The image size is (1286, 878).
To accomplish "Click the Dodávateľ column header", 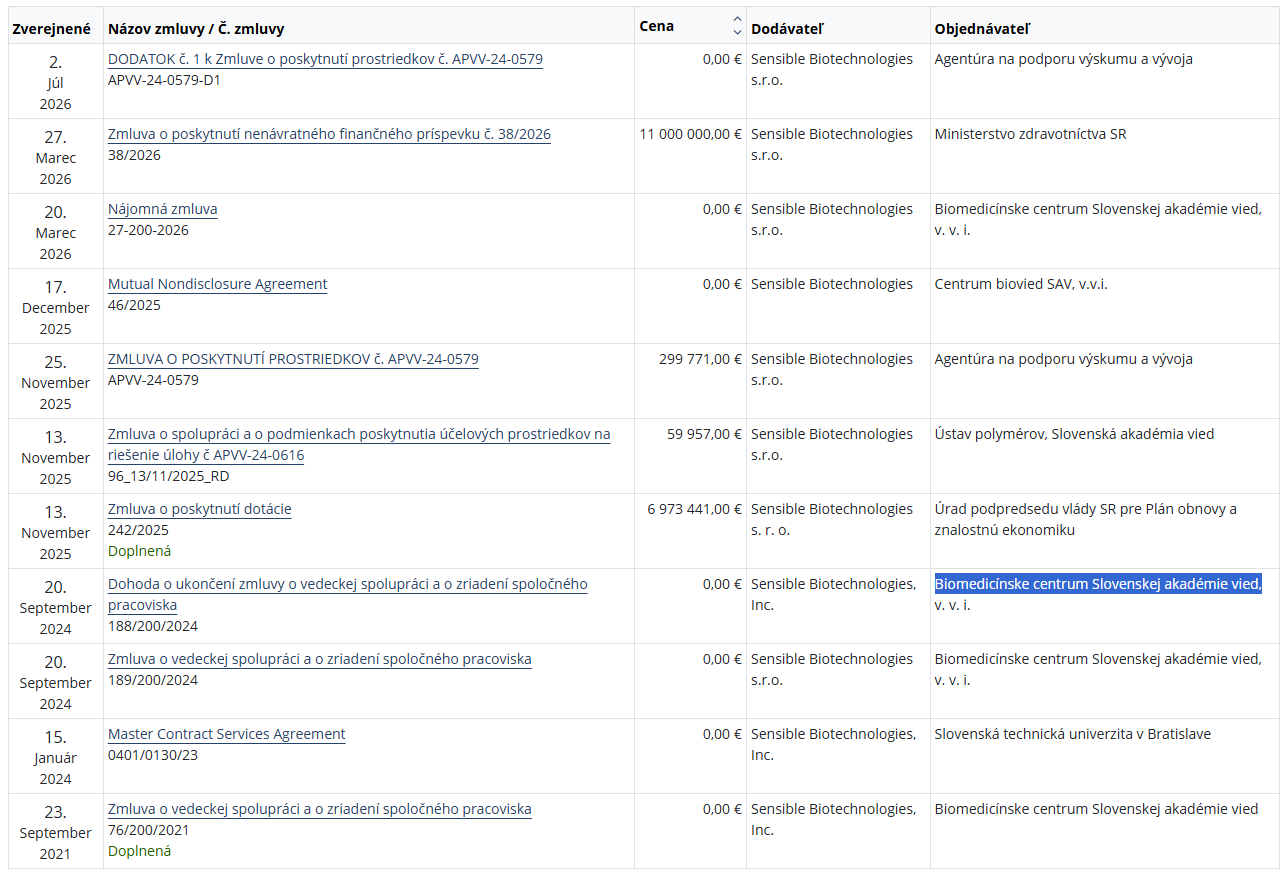I will 788,29.
